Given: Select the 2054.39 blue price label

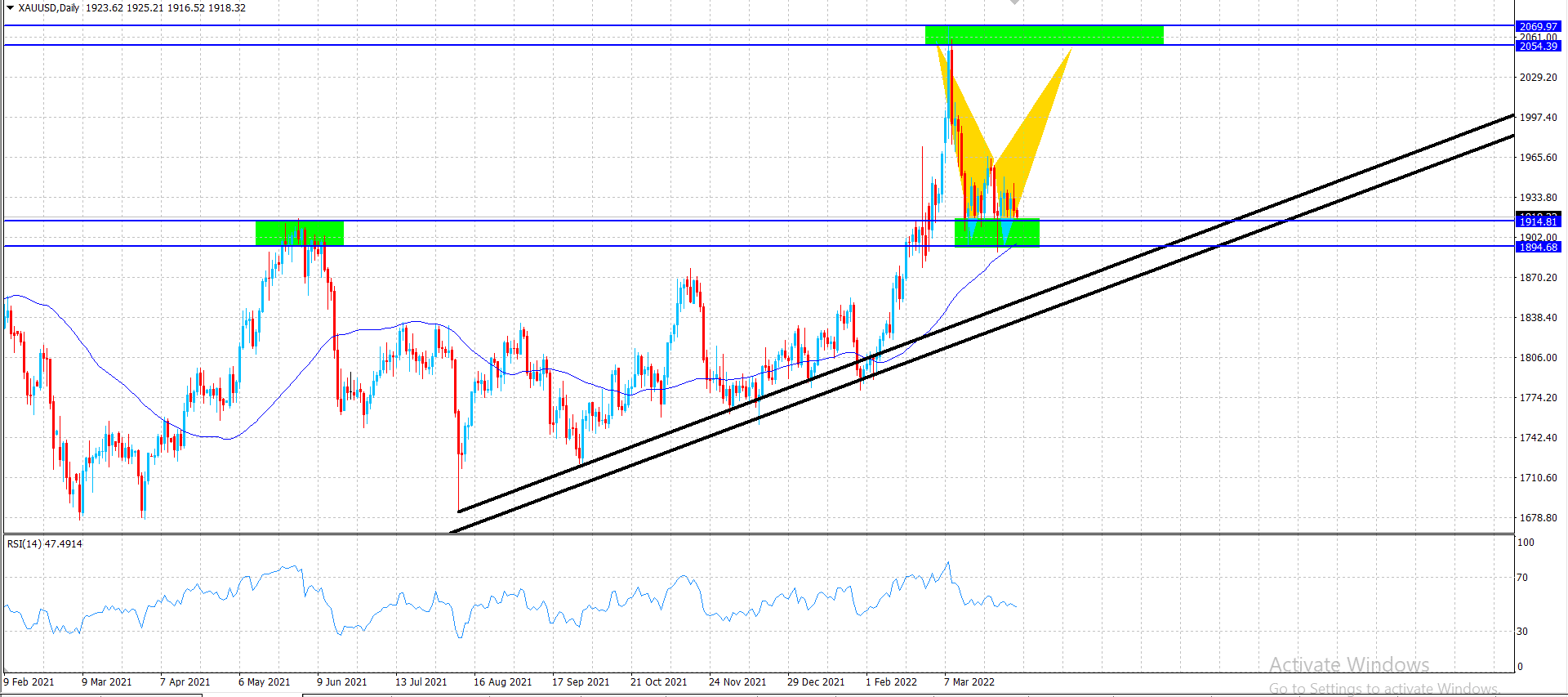Looking at the screenshot, I should 1539,47.
